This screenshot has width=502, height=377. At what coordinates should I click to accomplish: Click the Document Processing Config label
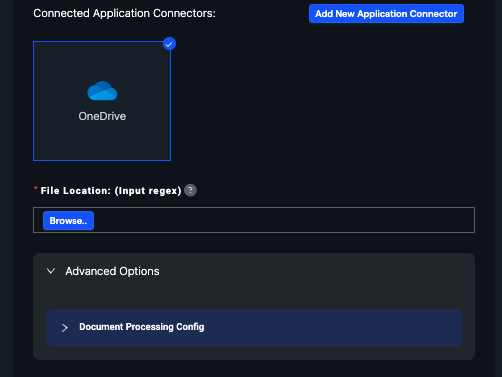142,327
